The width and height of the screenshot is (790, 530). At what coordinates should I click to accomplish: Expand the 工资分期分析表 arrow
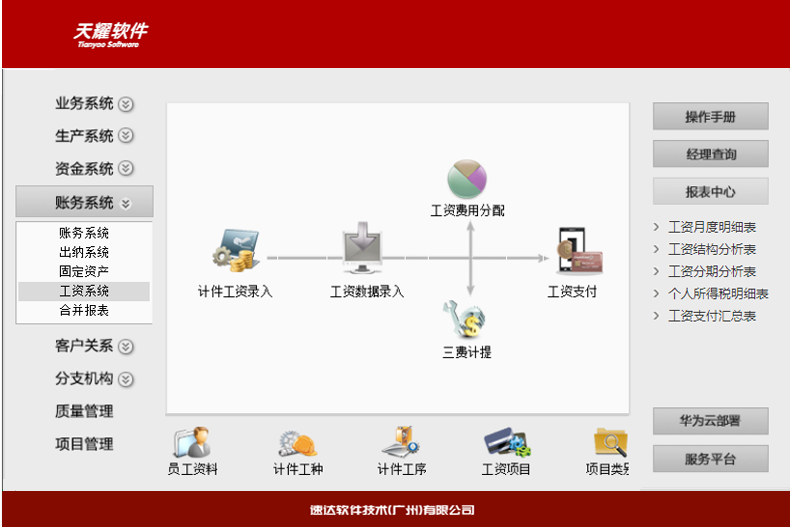tap(656, 272)
